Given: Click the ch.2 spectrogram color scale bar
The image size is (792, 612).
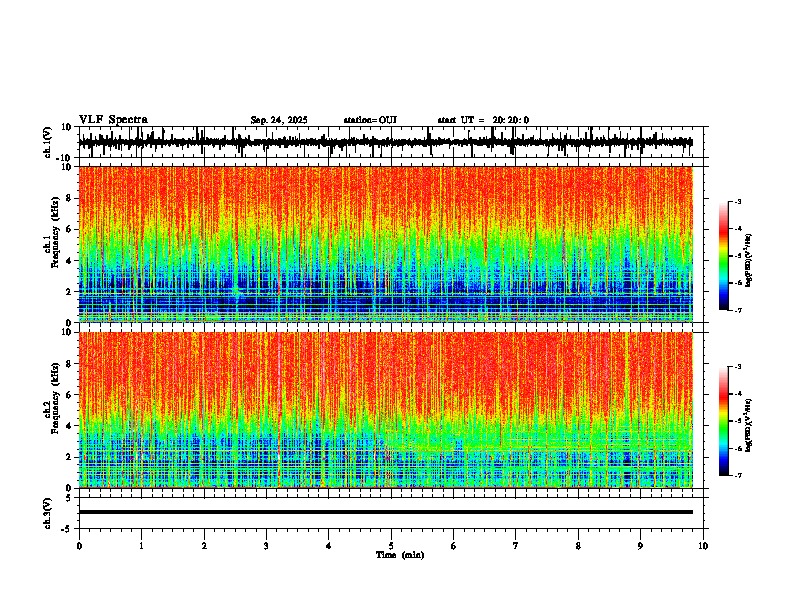Looking at the screenshot, I should [724, 421].
